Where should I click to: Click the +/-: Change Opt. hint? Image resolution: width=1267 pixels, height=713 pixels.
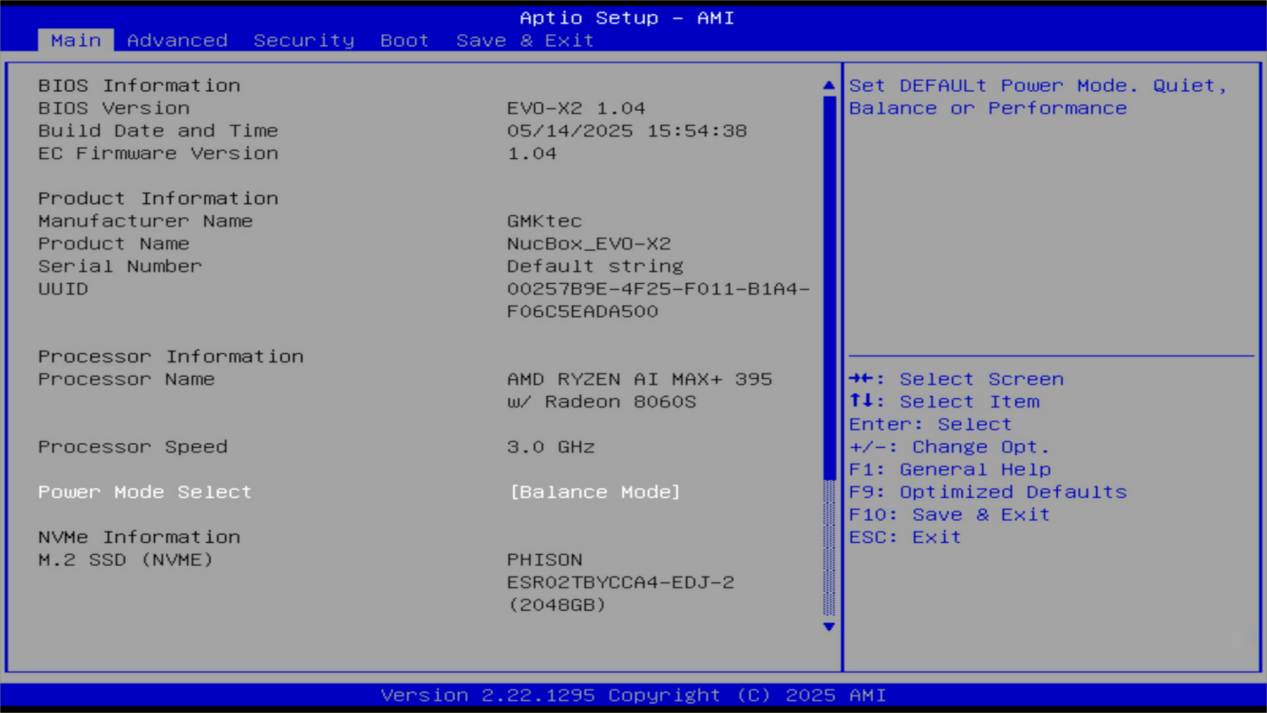[x=950, y=447]
